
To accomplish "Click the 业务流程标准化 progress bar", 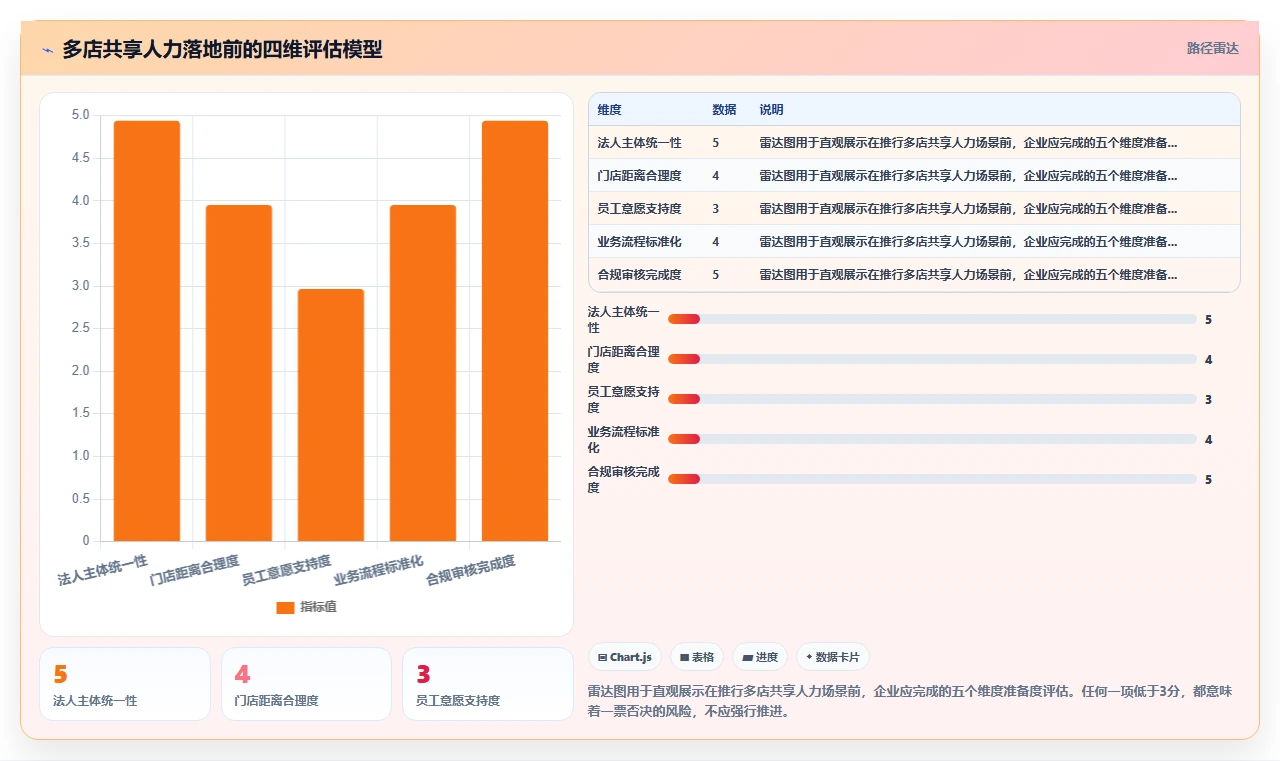I will pos(932,439).
